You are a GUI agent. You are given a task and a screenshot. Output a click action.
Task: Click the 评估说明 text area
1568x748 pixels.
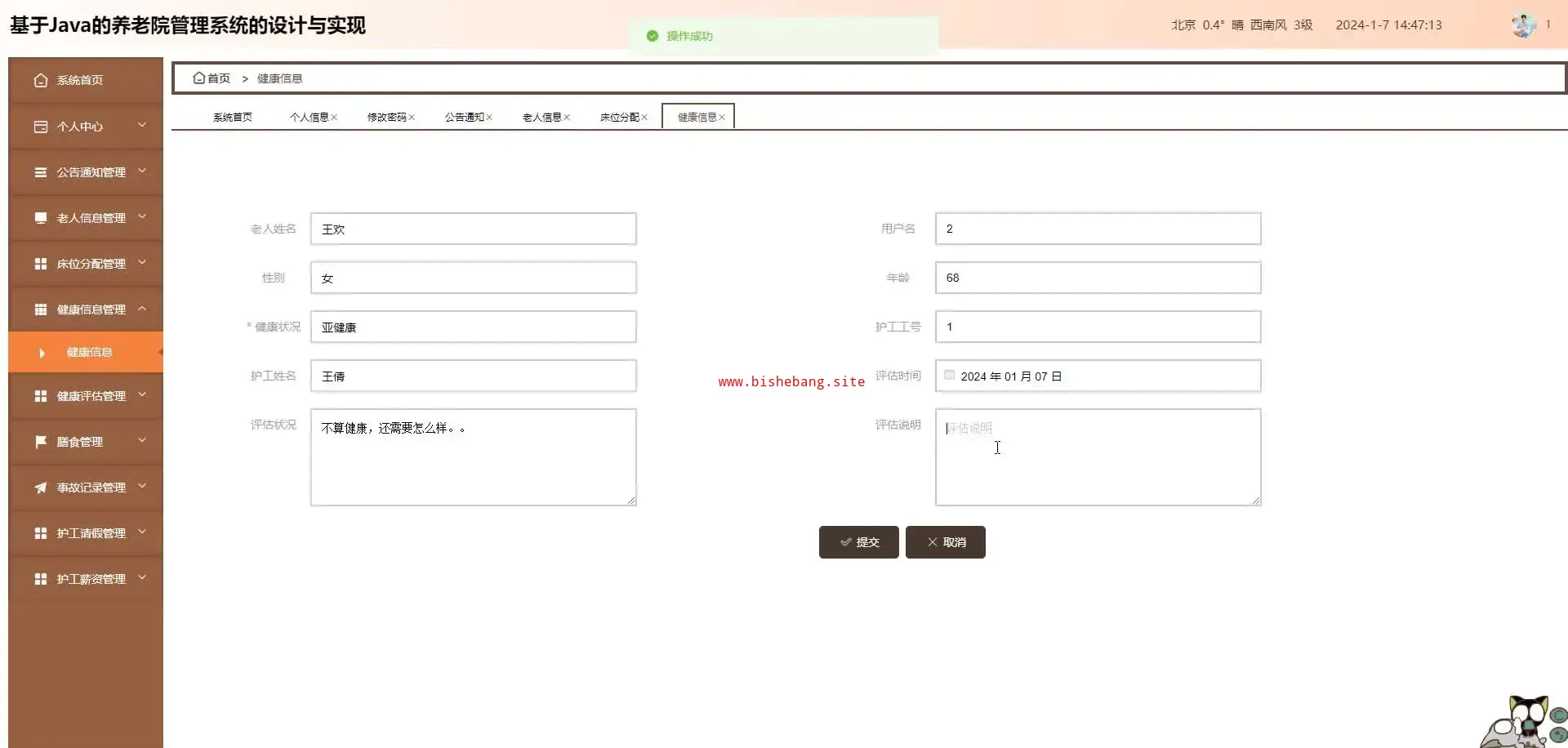pyautogui.click(x=1098, y=457)
